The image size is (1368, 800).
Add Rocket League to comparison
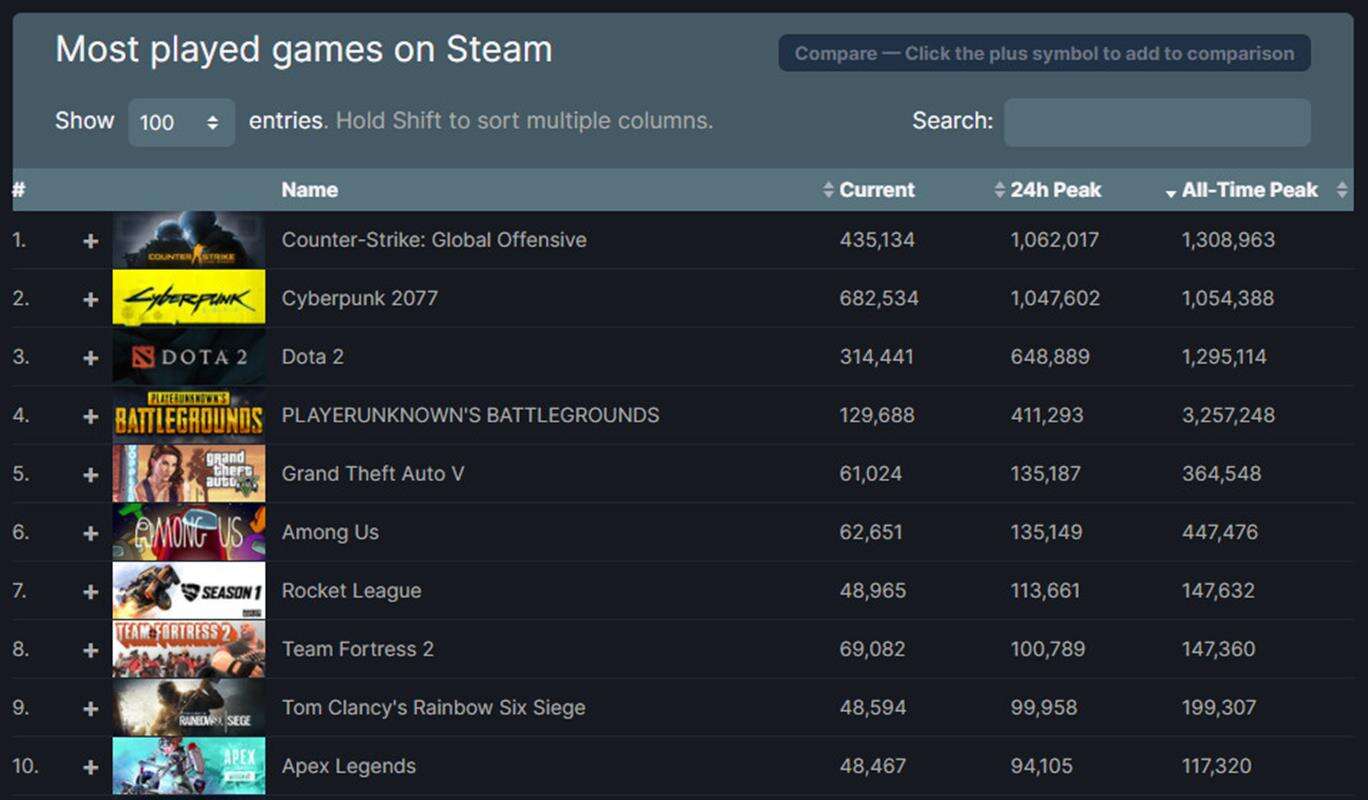(x=90, y=592)
